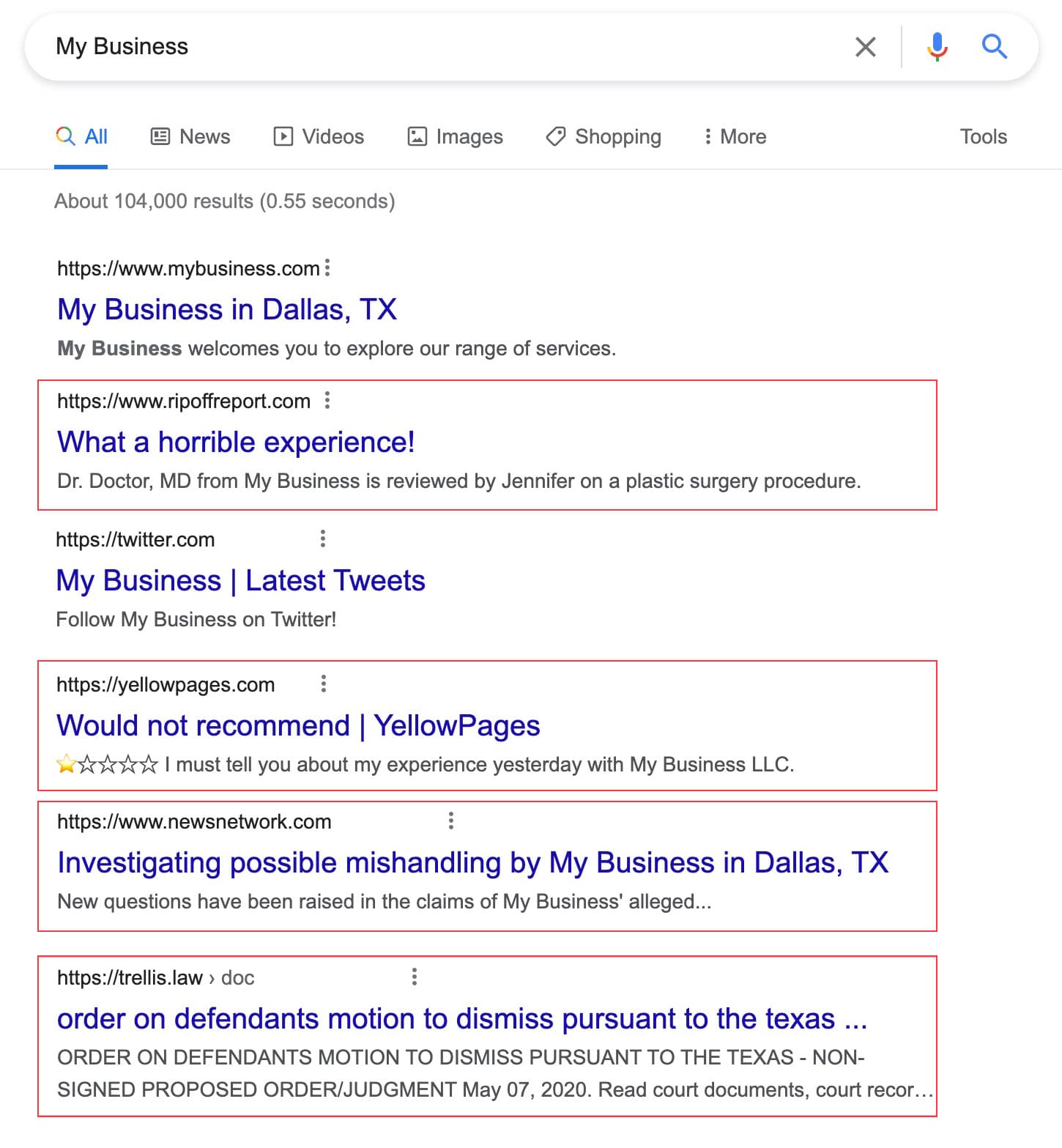Open options dots next to yellowpages.com URL
This screenshot has height=1148, width=1062.
click(324, 684)
